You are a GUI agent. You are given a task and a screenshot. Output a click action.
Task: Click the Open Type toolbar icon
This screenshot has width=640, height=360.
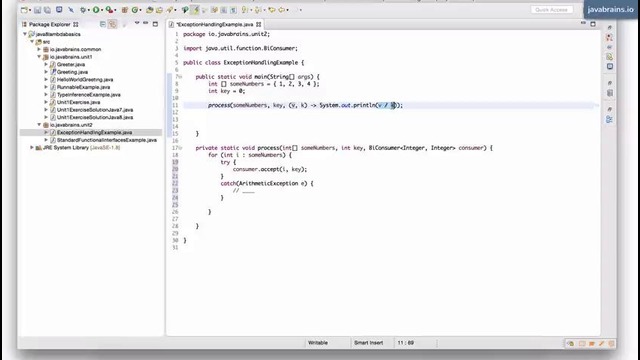[149, 10]
